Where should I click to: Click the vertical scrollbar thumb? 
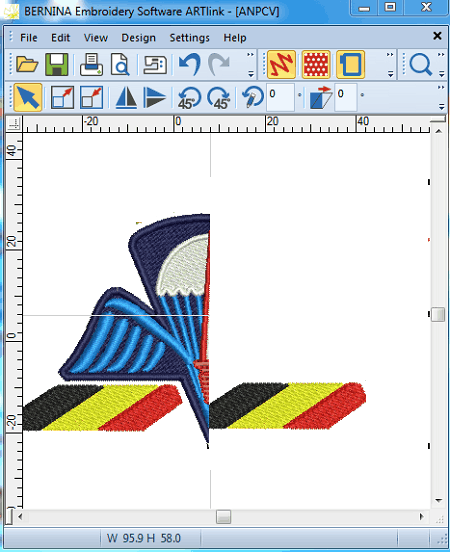(x=438, y=314)
